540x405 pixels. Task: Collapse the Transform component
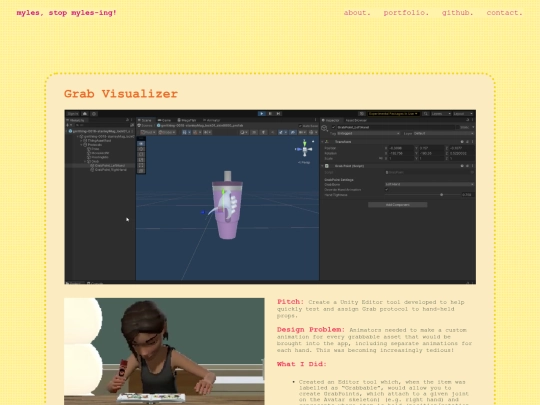pyautogui.click(x=323, y=142)
